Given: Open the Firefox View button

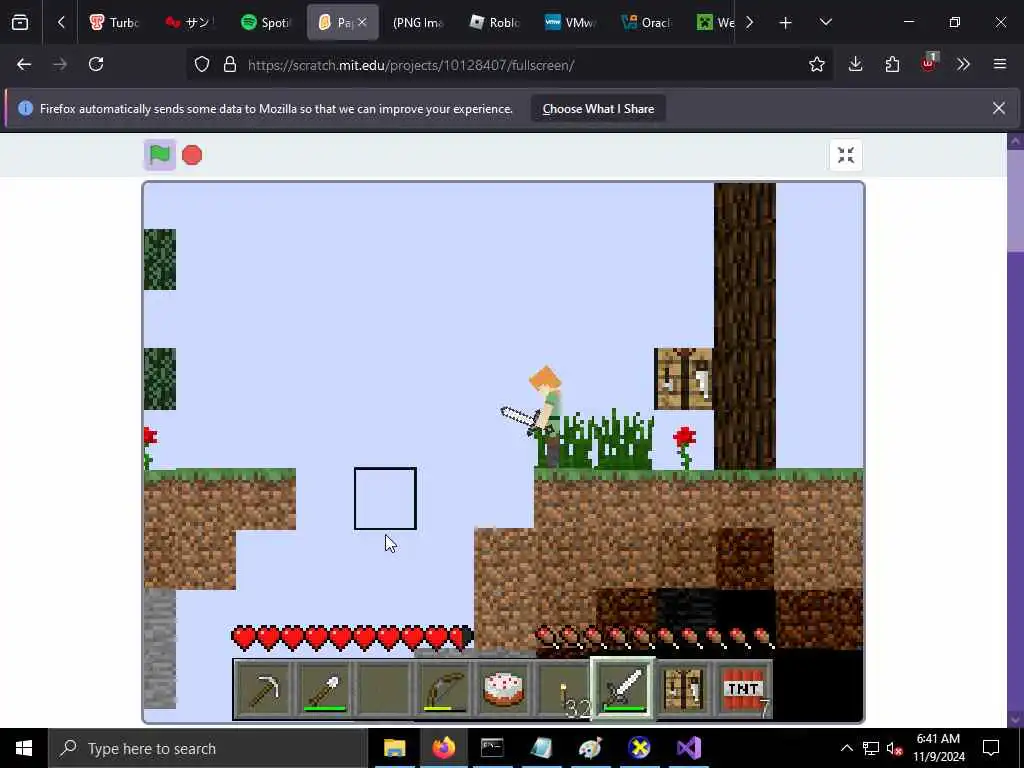Looking at the screenshot, I should coord(20,22).
